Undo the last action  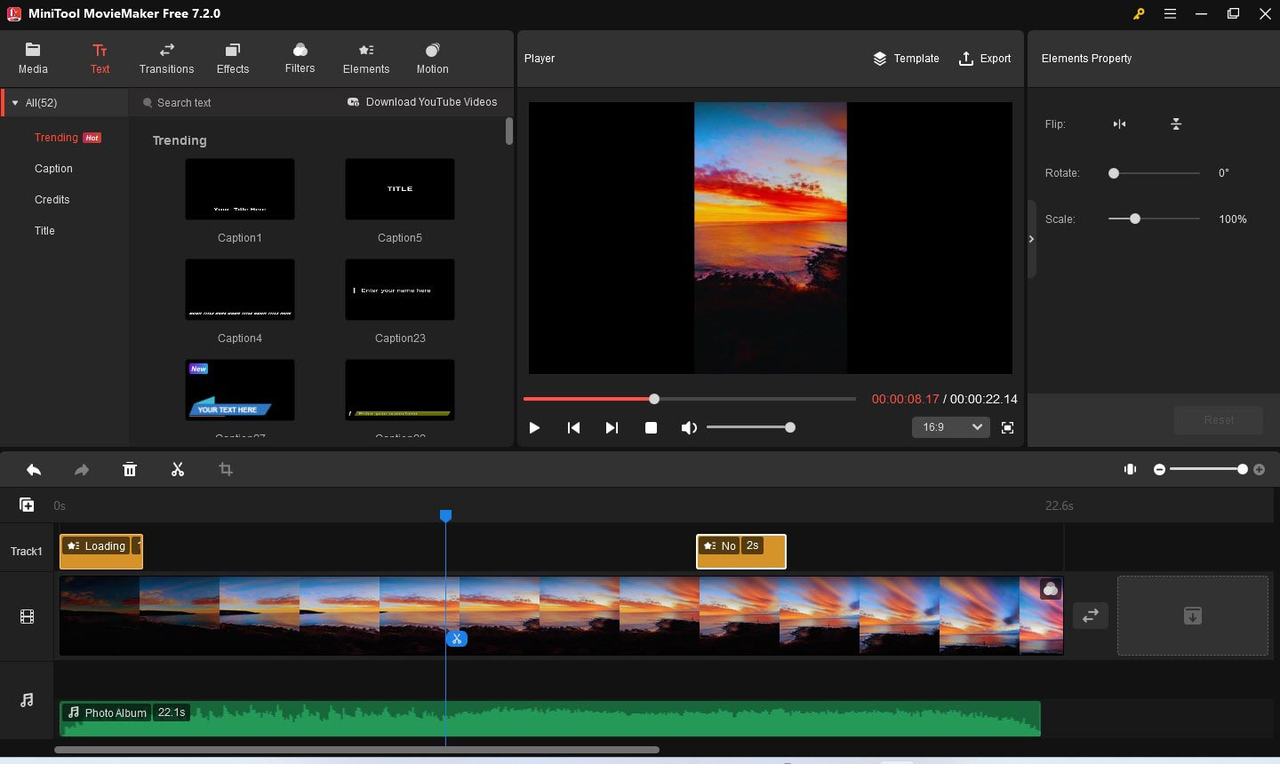33,468
